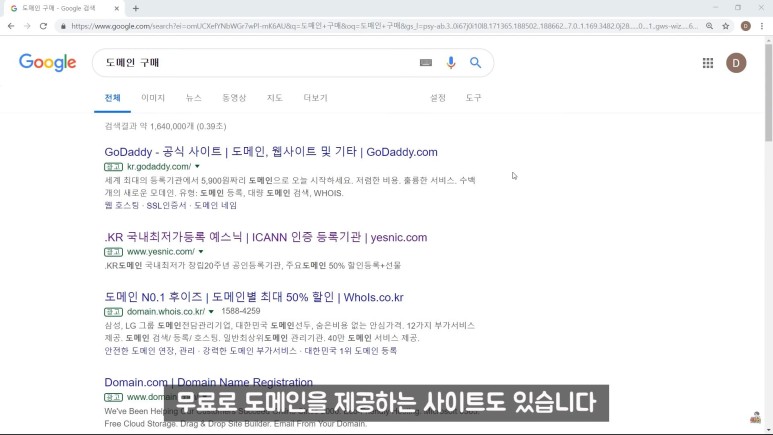The height and width of the screenshot is (435, 773).
Task: Click the padlock site info icon
Action: tap(63, 26)
